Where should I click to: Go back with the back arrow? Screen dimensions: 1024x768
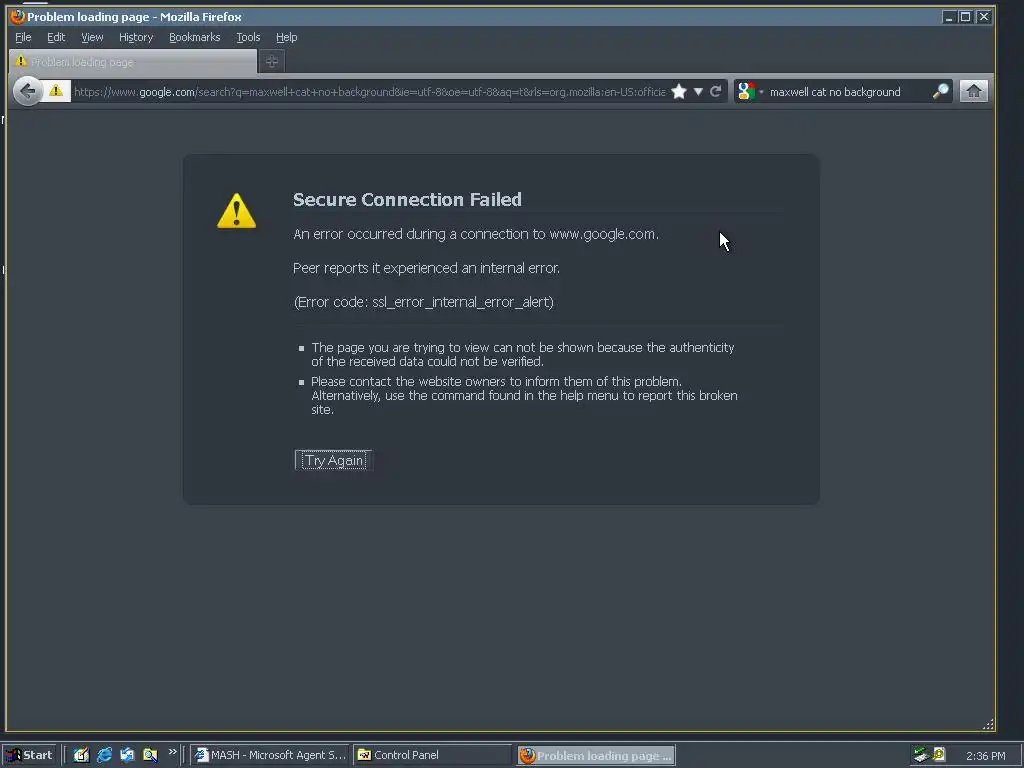click(x=27, y=91)
